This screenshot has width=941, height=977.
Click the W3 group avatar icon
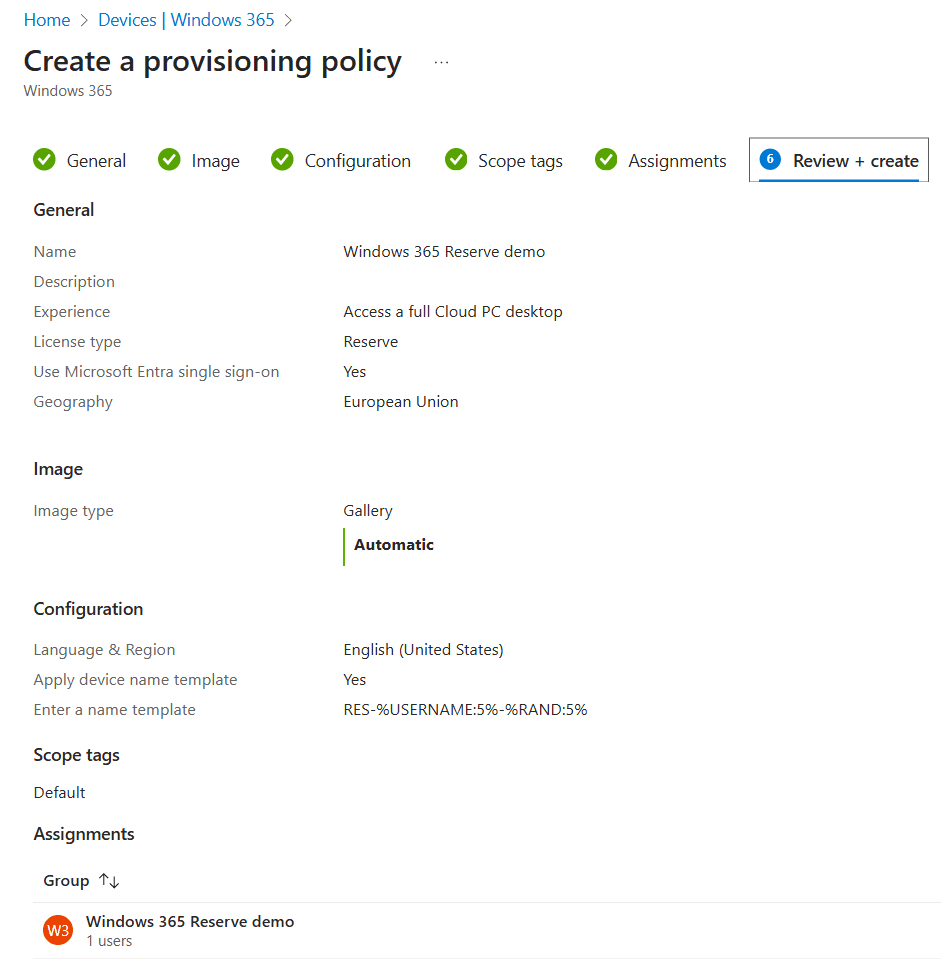58,930
